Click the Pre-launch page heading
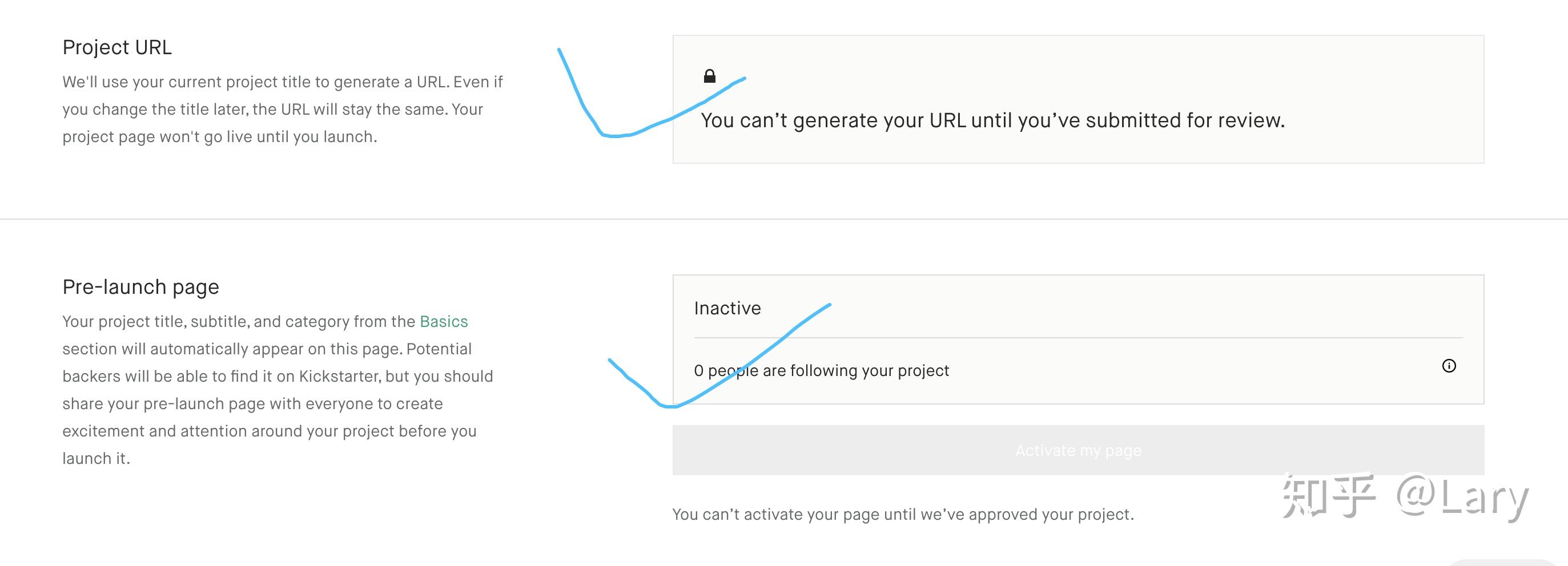The width and height of the screenshot is (1568, 566). click(140, 287)
